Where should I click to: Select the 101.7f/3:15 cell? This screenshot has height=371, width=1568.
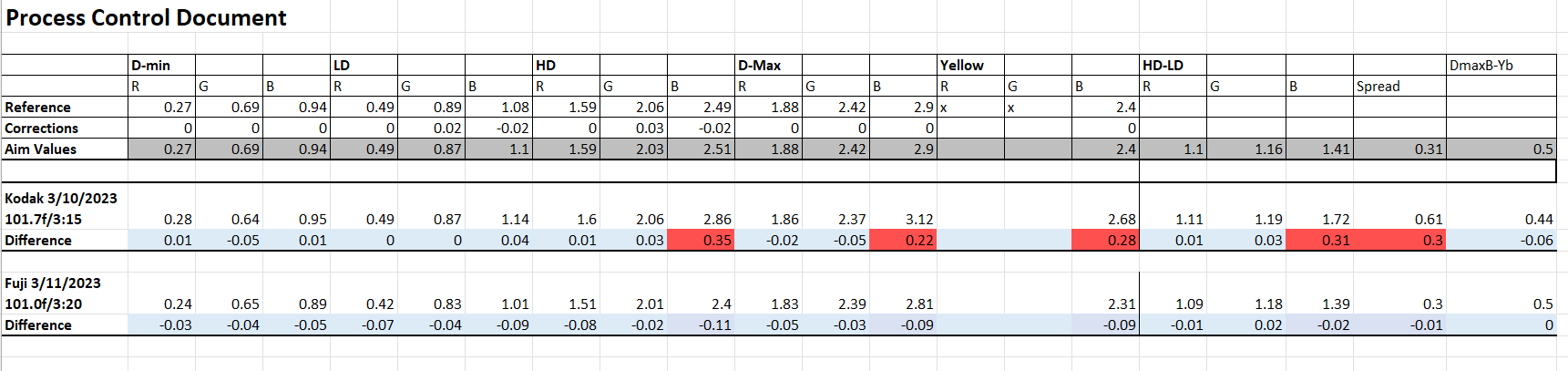click(44, 220)
